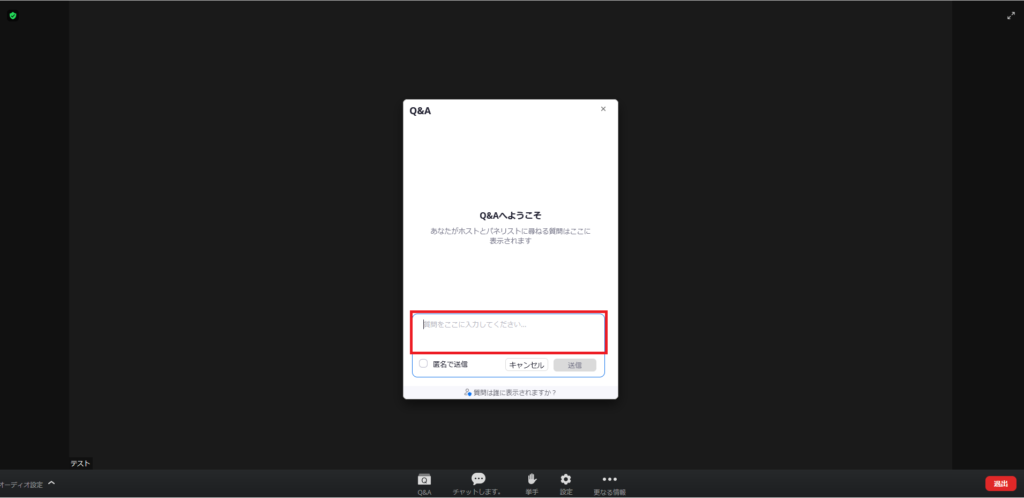Enter full screen with the top-right arrows icon
Image resolution: width=1024 pixels, height=498 pixels.
(x=1011, y=15)
